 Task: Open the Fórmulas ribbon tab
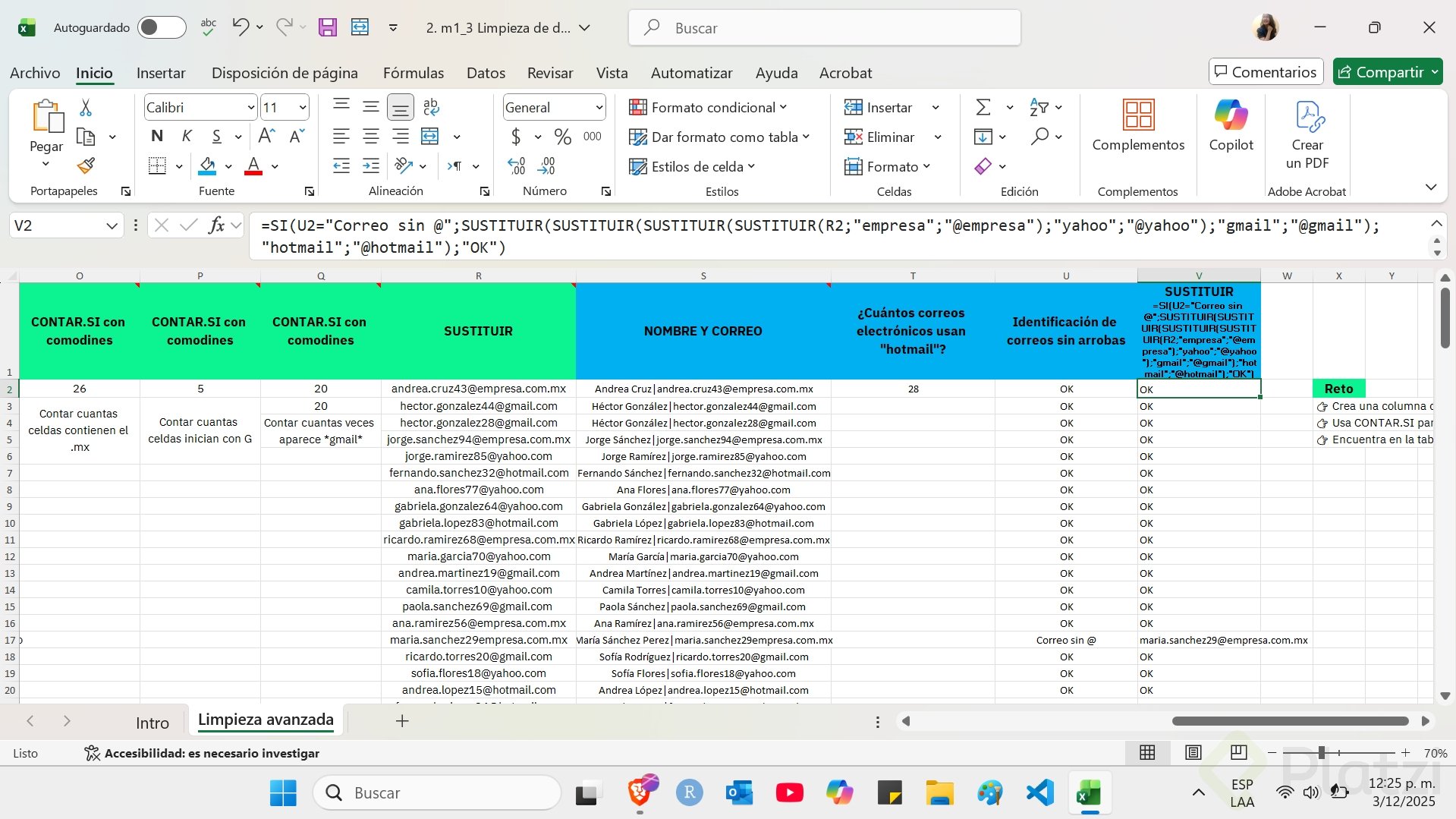[413, 73]
